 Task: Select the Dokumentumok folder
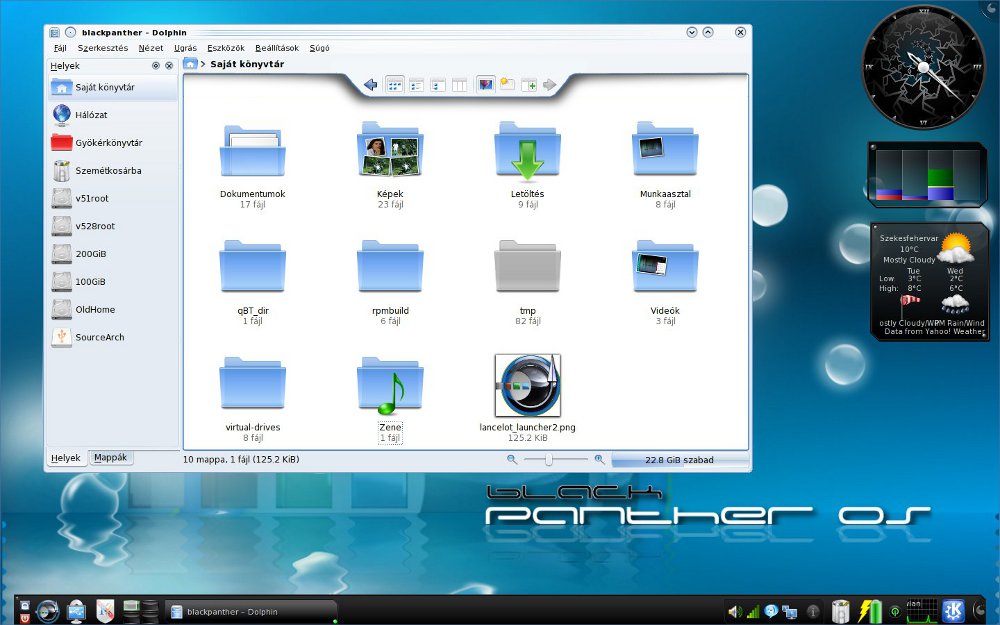coord(253,166)
